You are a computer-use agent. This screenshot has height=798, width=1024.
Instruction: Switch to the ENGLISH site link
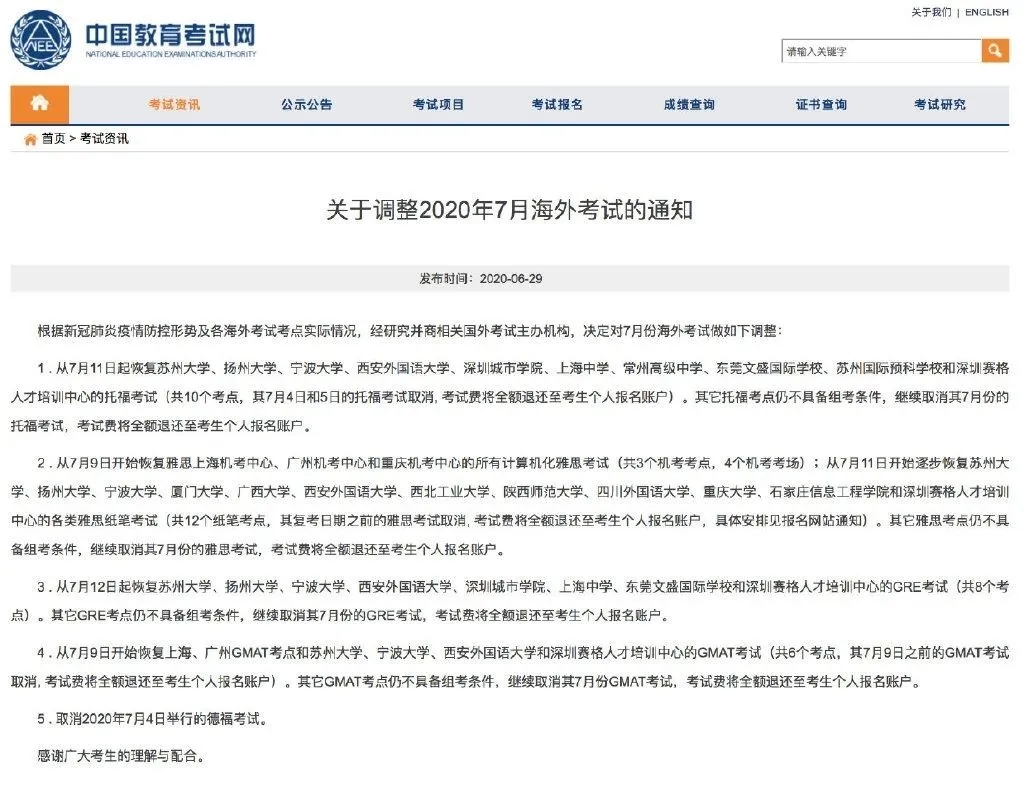[987, 12]
